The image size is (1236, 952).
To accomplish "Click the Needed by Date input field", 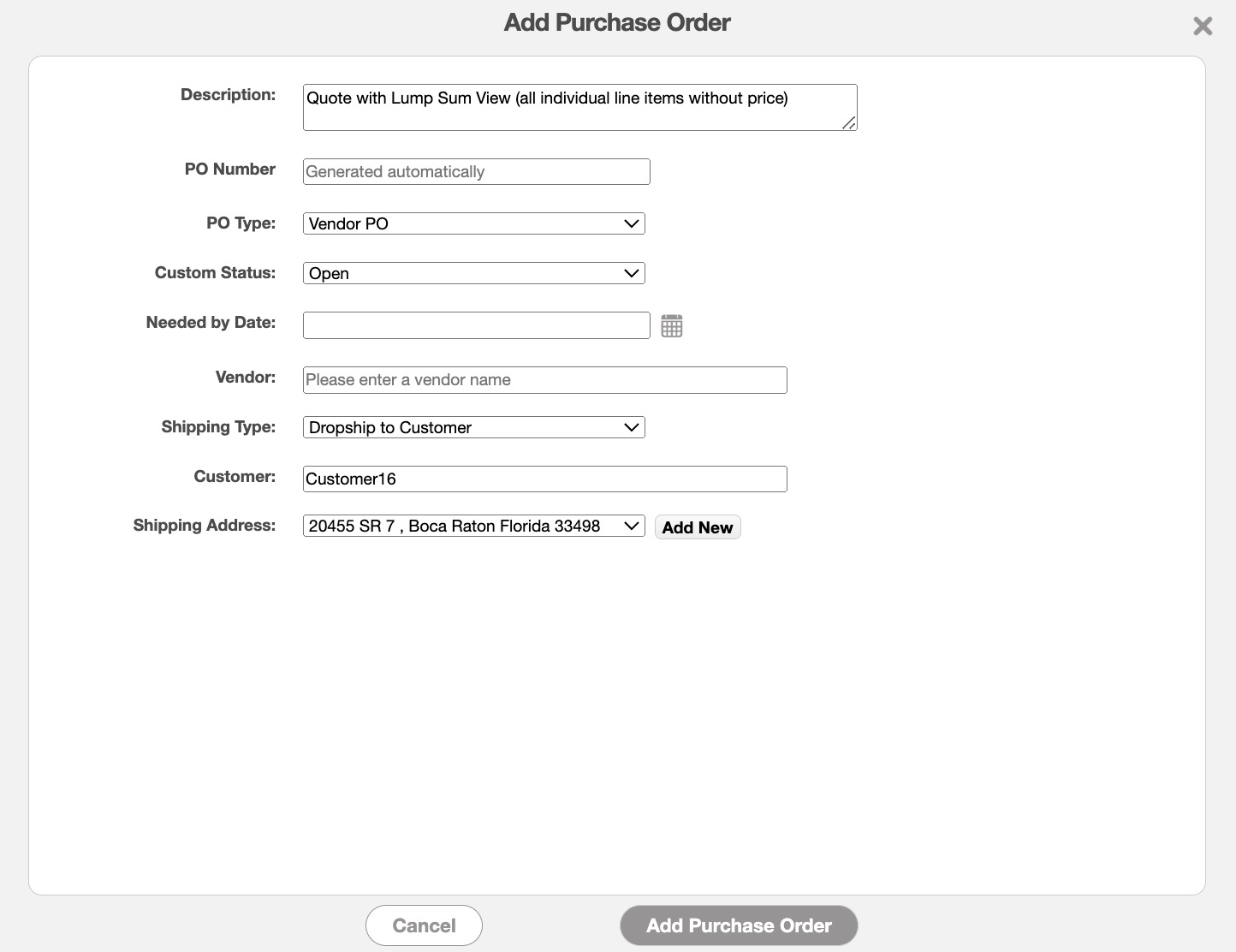I will coord(476,325).
